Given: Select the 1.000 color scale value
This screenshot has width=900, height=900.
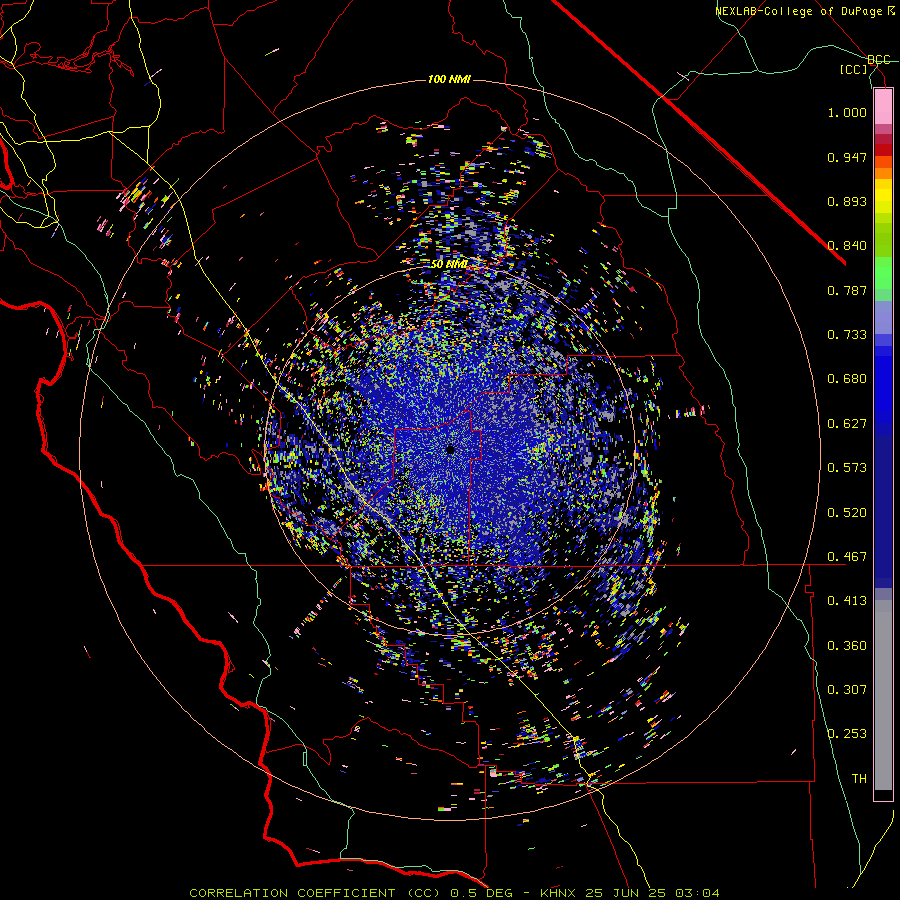Looking at the screenshot, I should click(x=847, y=112).
